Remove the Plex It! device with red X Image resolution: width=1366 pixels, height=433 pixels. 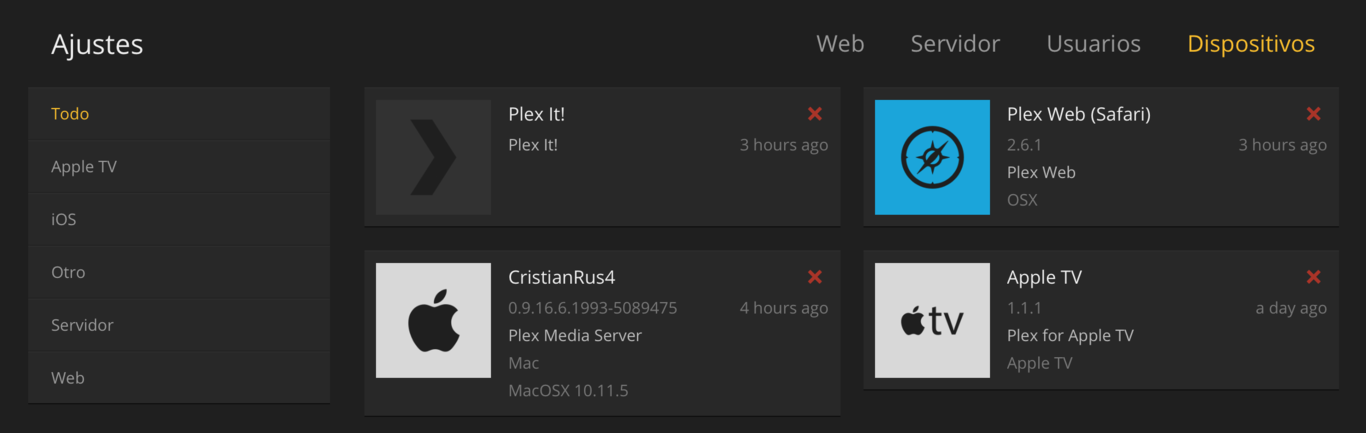pyautogui.click(x=815, y=114)
